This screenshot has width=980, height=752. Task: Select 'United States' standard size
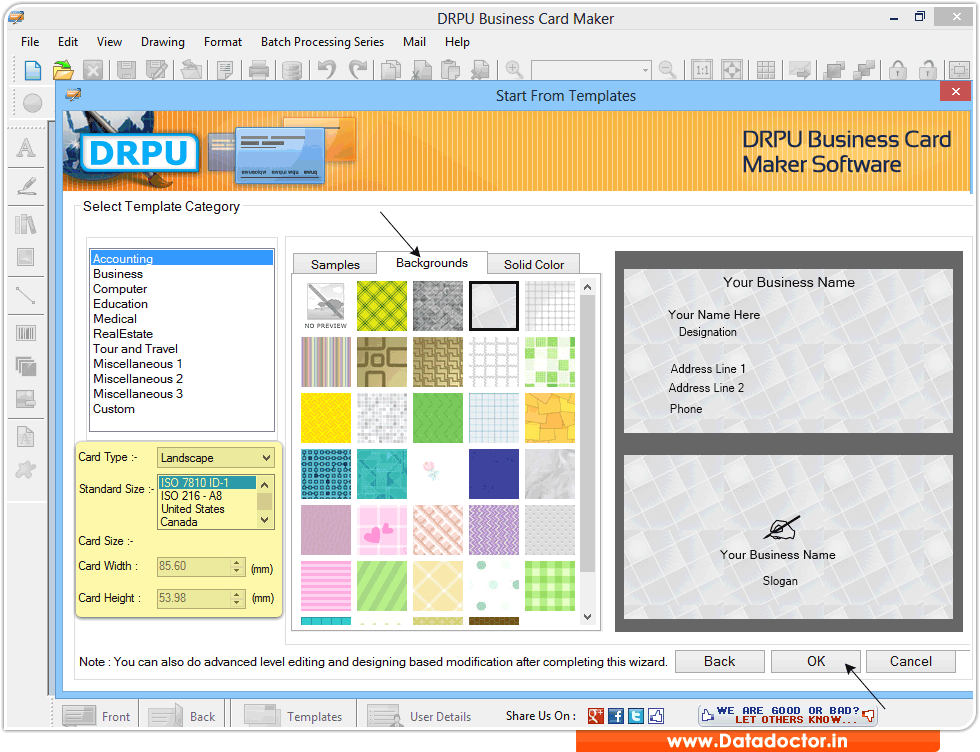pyautogui.click(x=192, y=509)
